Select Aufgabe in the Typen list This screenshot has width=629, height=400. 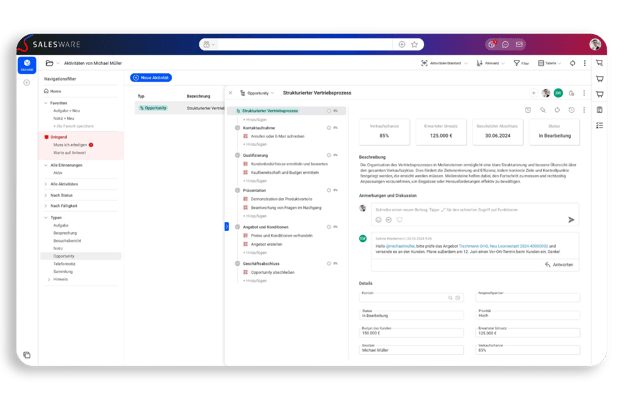tap(61, 225)
